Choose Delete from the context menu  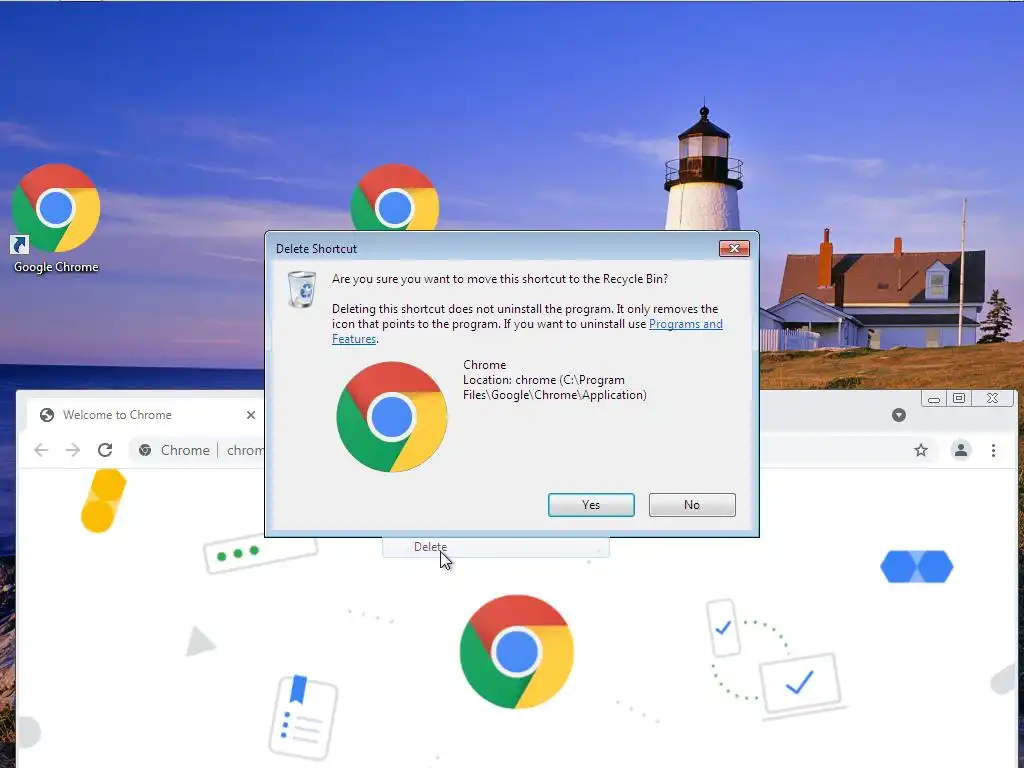pyautogui.click(x=430, y=547)
